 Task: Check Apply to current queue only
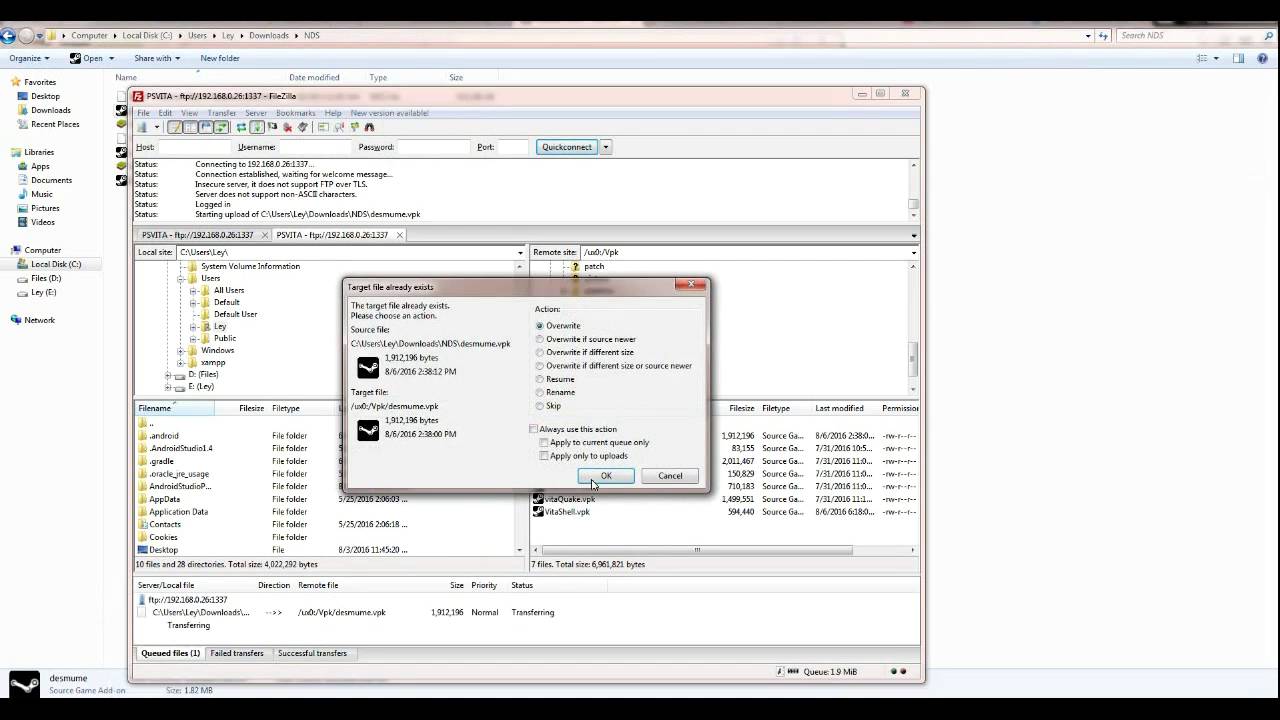coord(544,442)
